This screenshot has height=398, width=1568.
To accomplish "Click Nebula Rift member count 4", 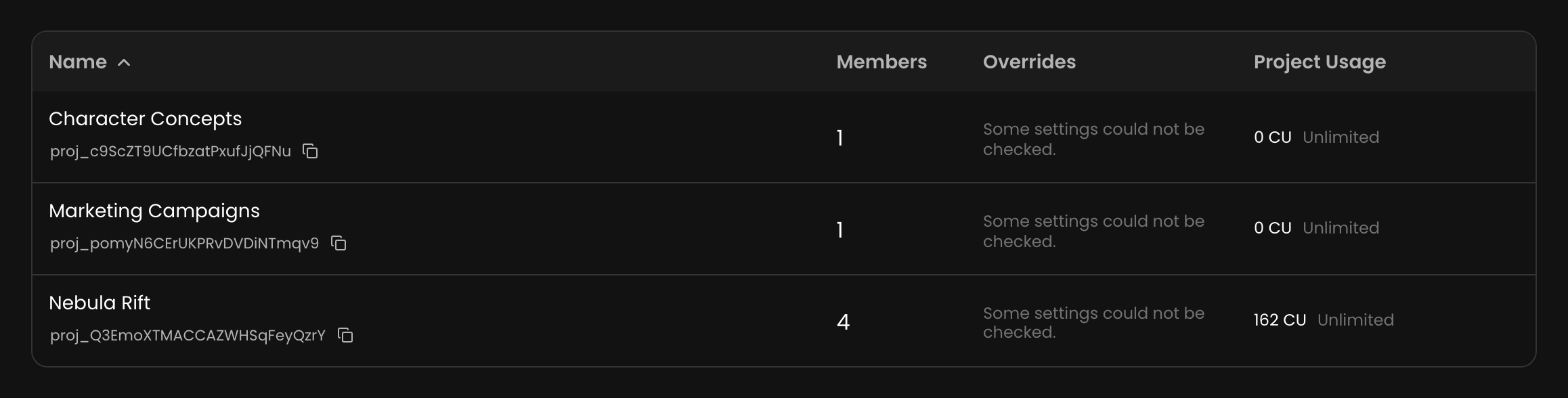I will pyautogui.click(x=843, y=322).
